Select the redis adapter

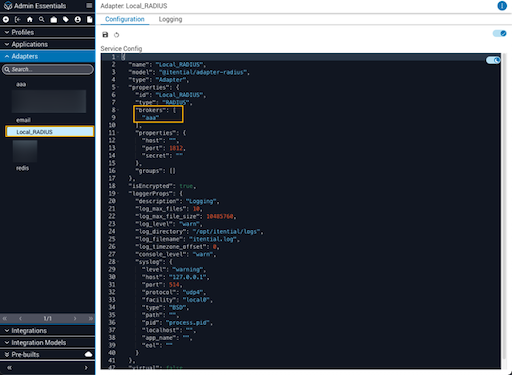click(x=22, y=168)
